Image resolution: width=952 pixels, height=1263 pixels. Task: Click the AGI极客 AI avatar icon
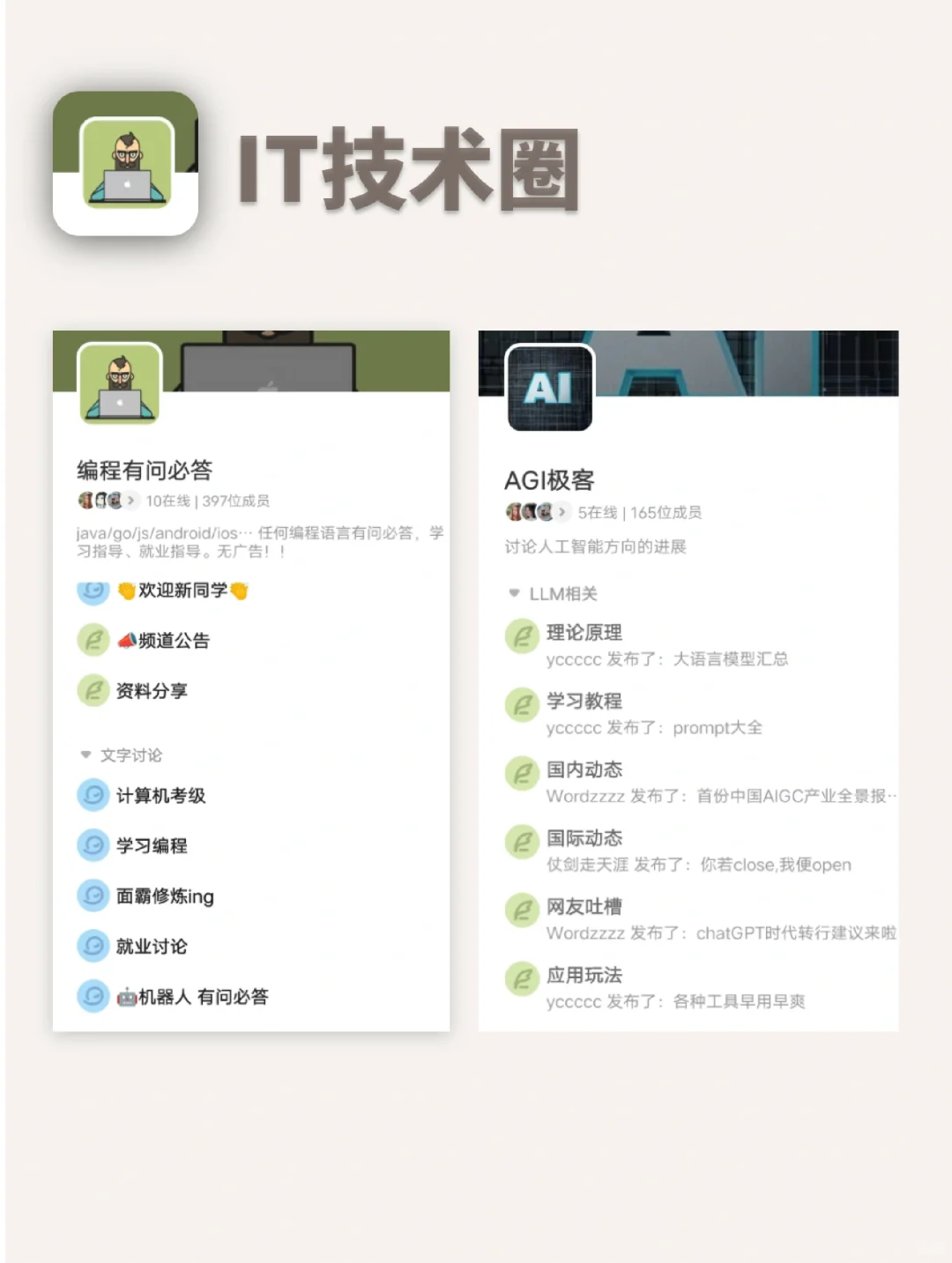[x=550, y=388]
